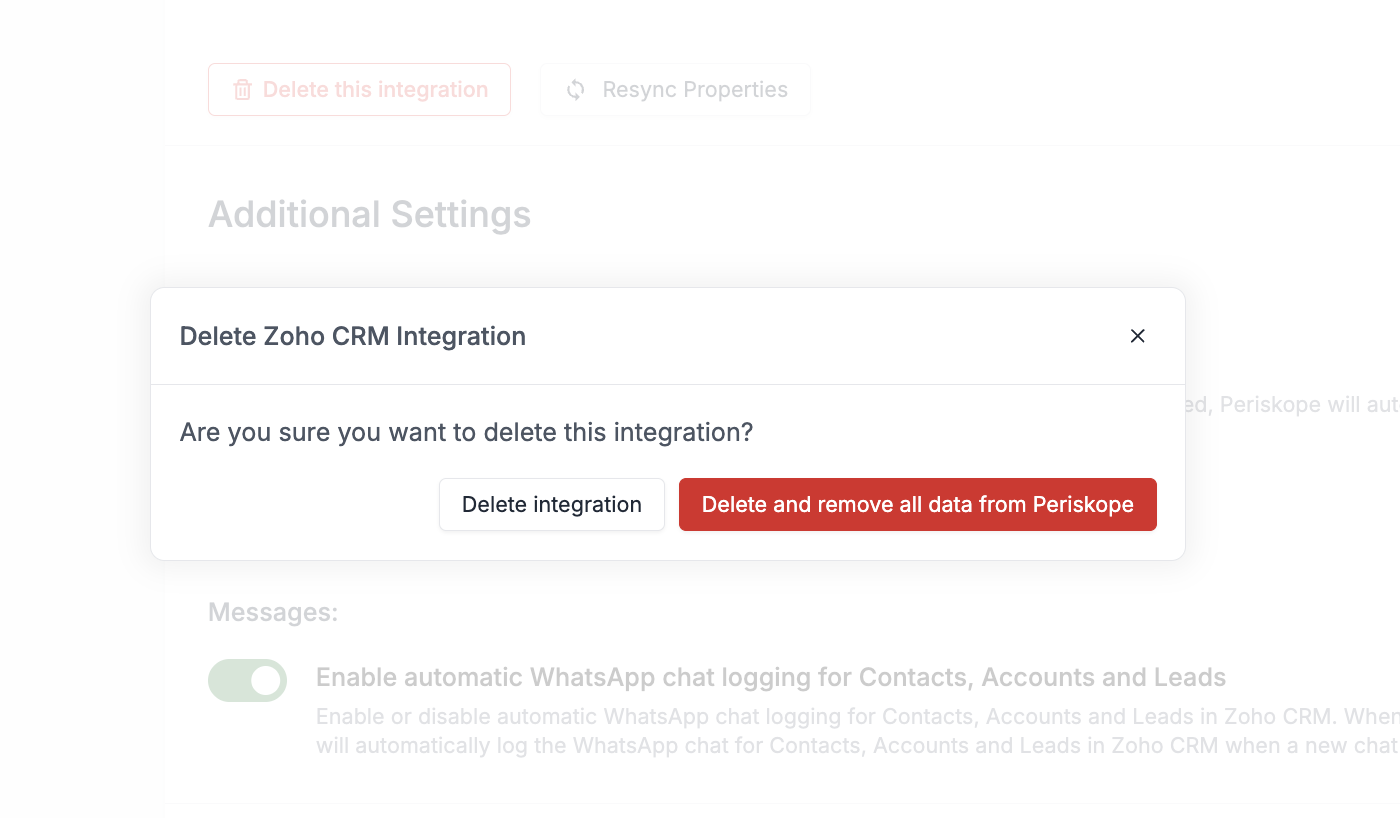Toggle automatic WhatsApp chat logging switch
This screenshot has width=1400, height=818.
pos(247,680)
